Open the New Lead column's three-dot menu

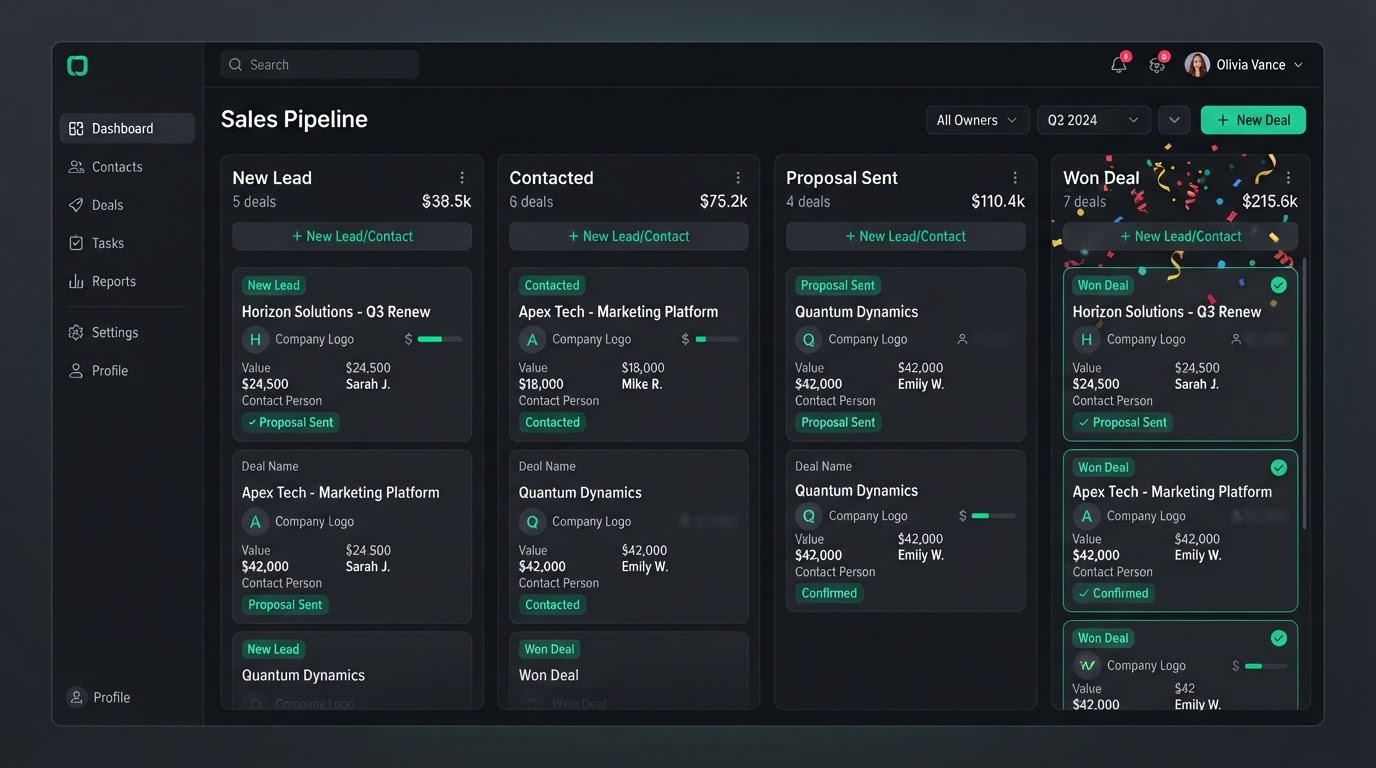point(462,178)
